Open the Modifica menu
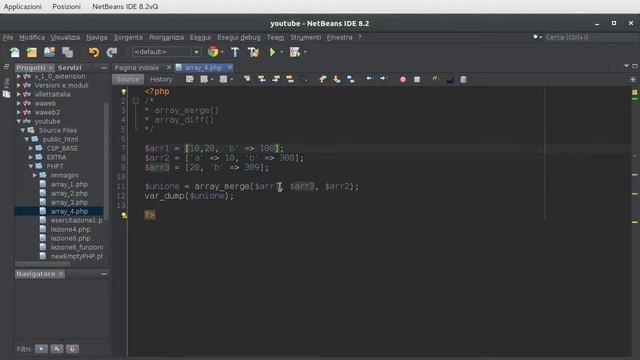The height and width of the screenshot is (360, 640). [x=32, y=37]
